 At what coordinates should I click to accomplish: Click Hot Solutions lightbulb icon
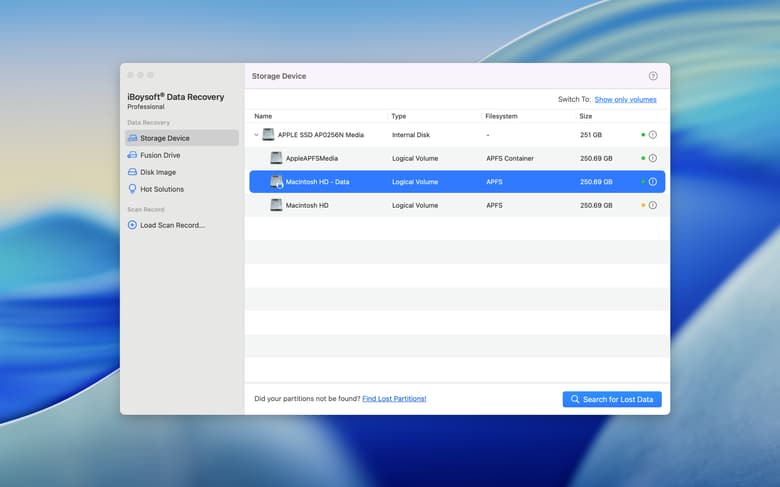[132, 189]
